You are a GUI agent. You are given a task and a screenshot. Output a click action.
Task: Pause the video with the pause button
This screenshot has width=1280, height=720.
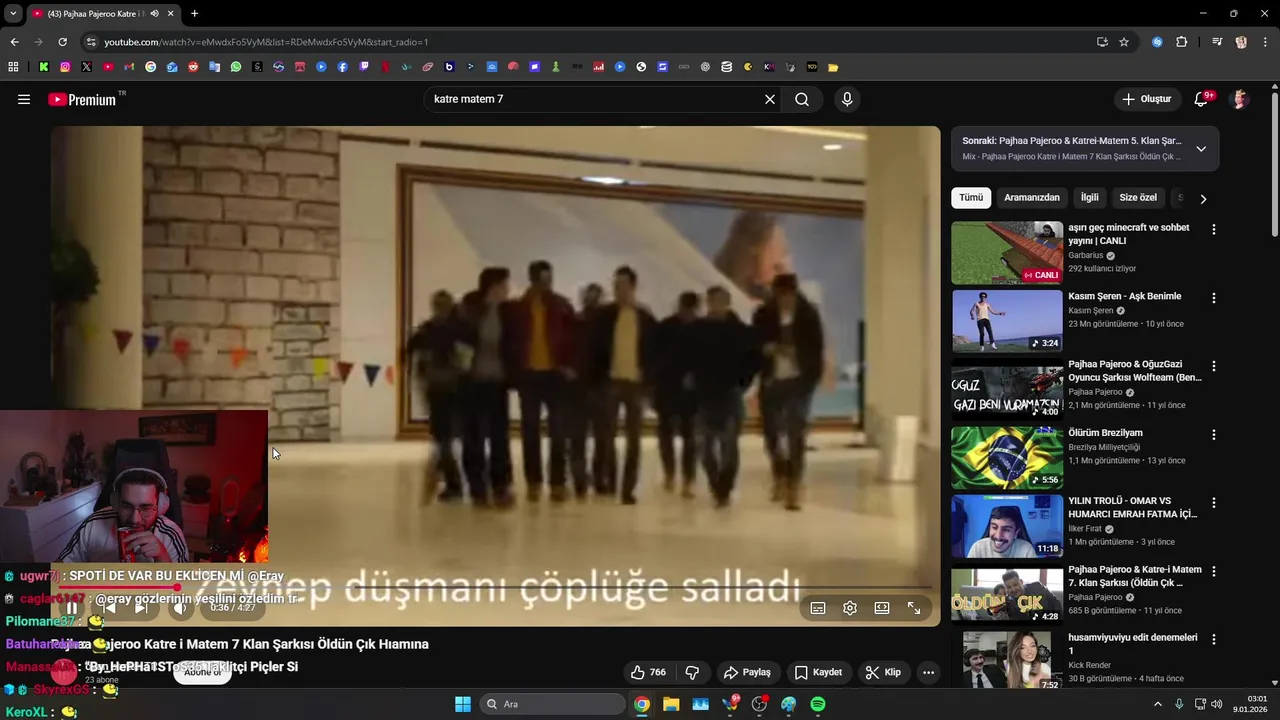click(x=72, y=608)
